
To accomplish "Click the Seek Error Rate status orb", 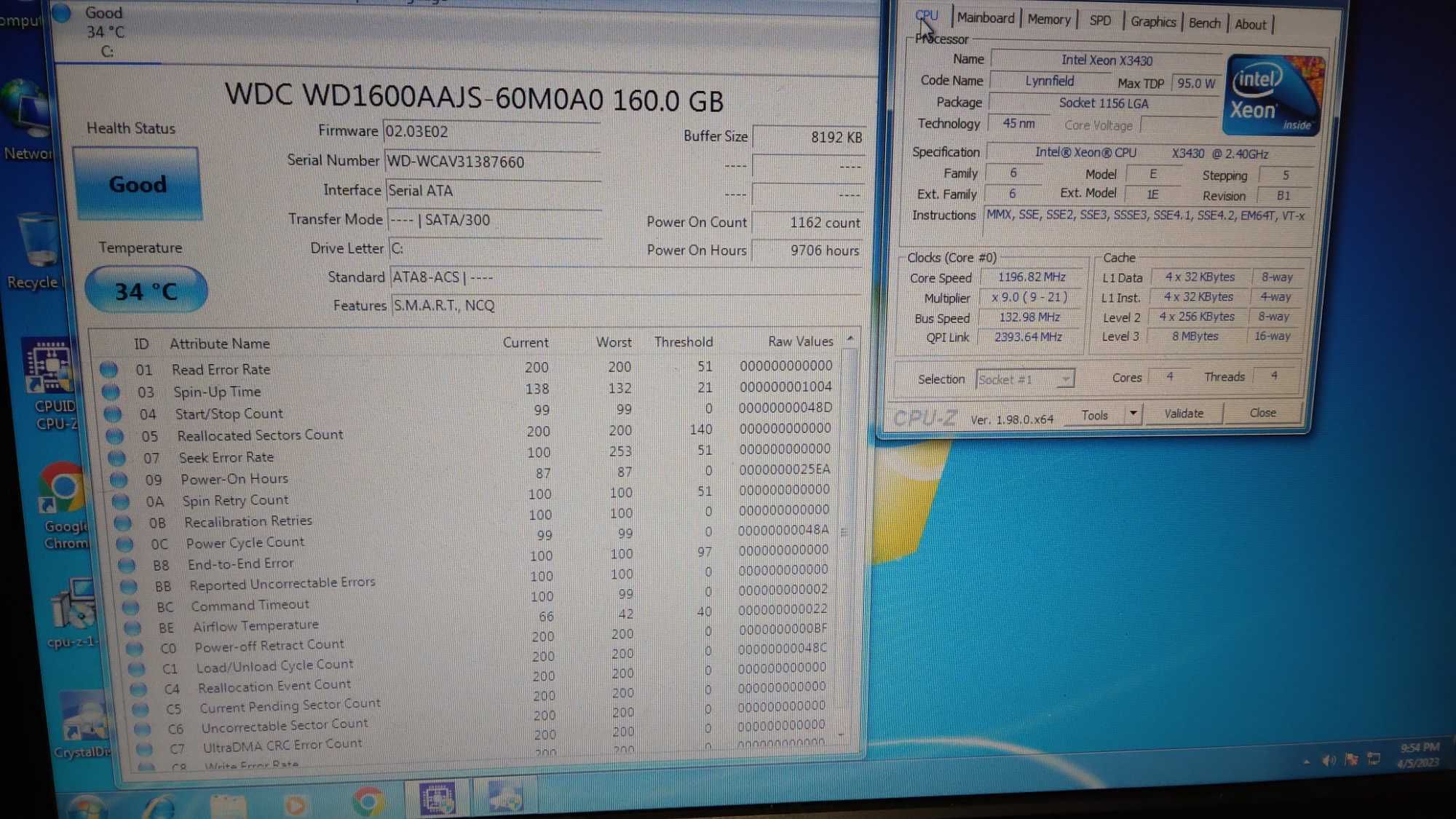I will point(117,457).
